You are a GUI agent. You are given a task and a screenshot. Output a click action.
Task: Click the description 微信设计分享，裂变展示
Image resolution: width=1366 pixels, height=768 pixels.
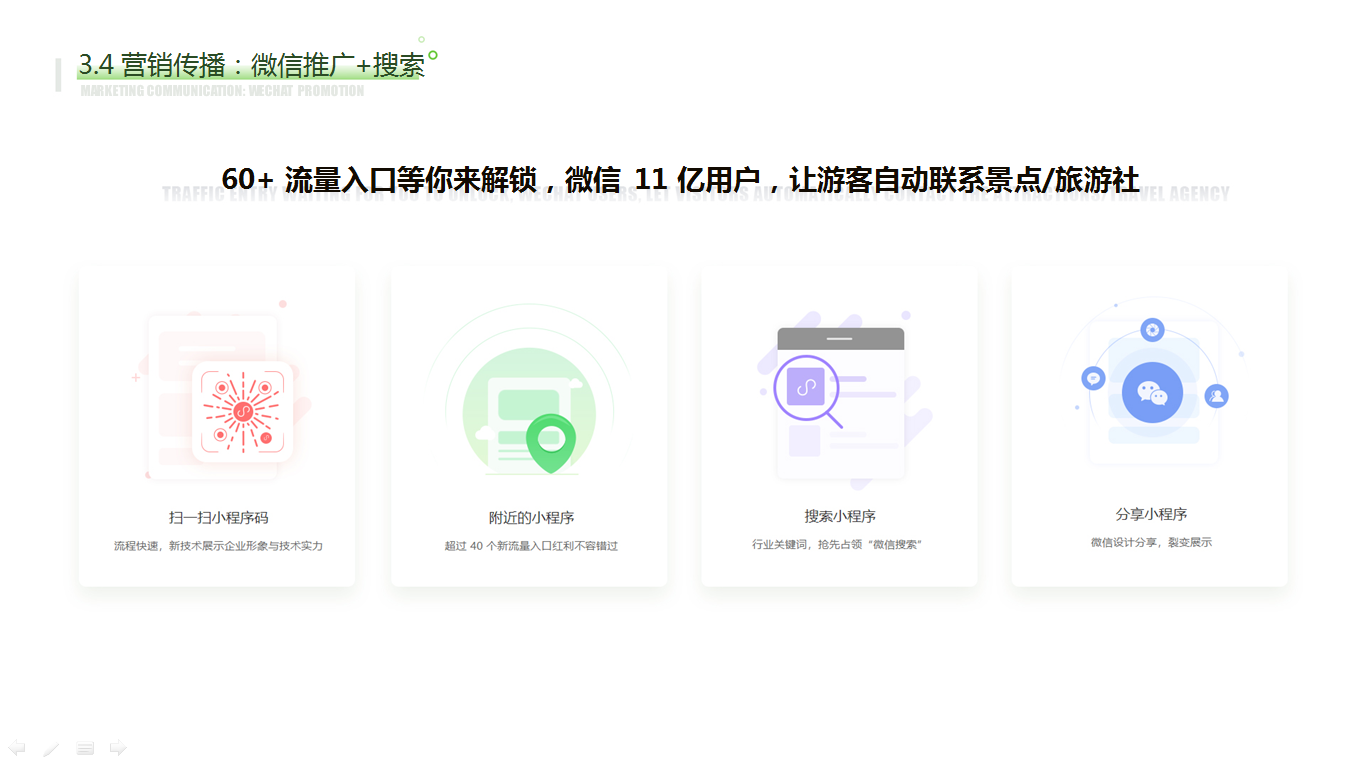coord(1151,543)
